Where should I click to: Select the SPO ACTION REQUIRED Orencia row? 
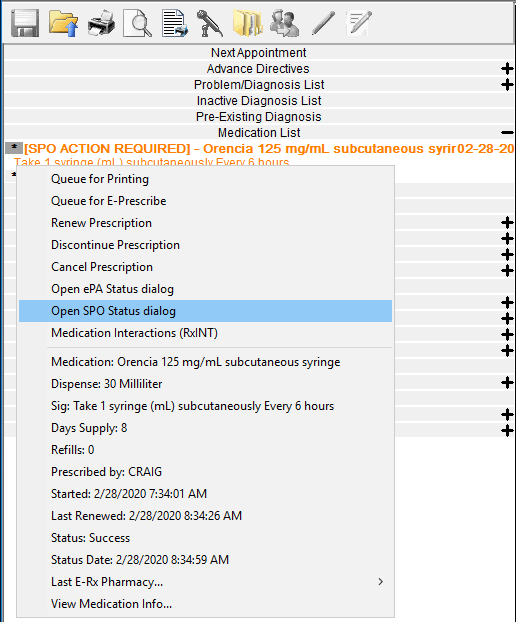(x=260, y=148)
